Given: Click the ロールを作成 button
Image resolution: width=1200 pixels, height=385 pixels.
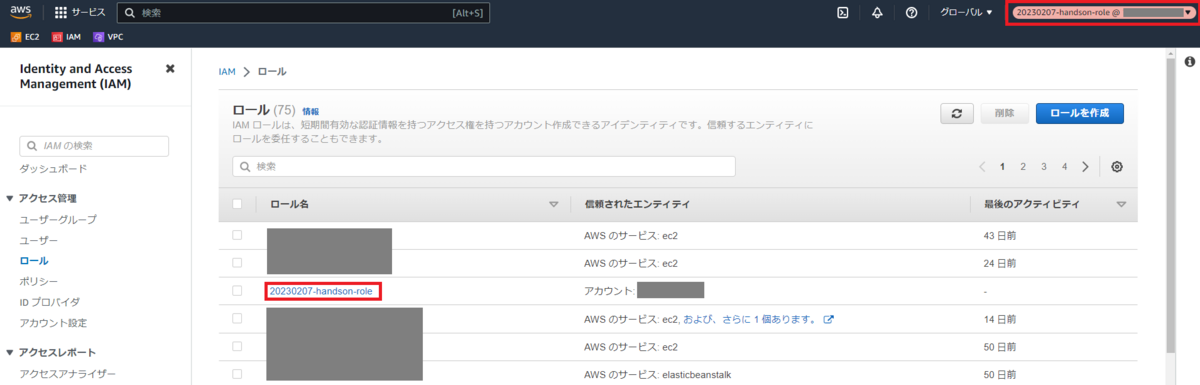Looking at the screenshot, I should tap(1079, 113).
